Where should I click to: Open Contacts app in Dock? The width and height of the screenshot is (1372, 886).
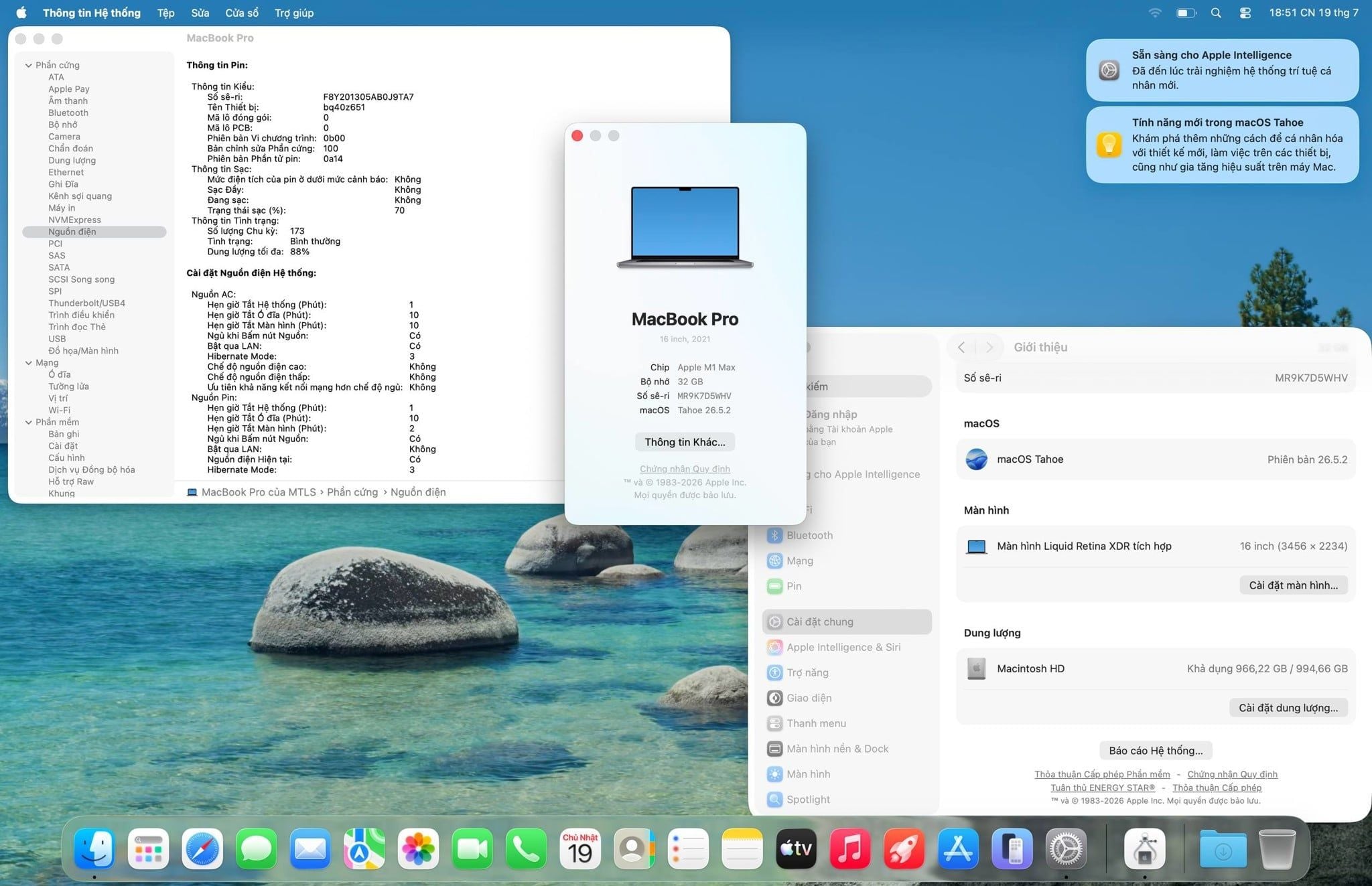634,849
